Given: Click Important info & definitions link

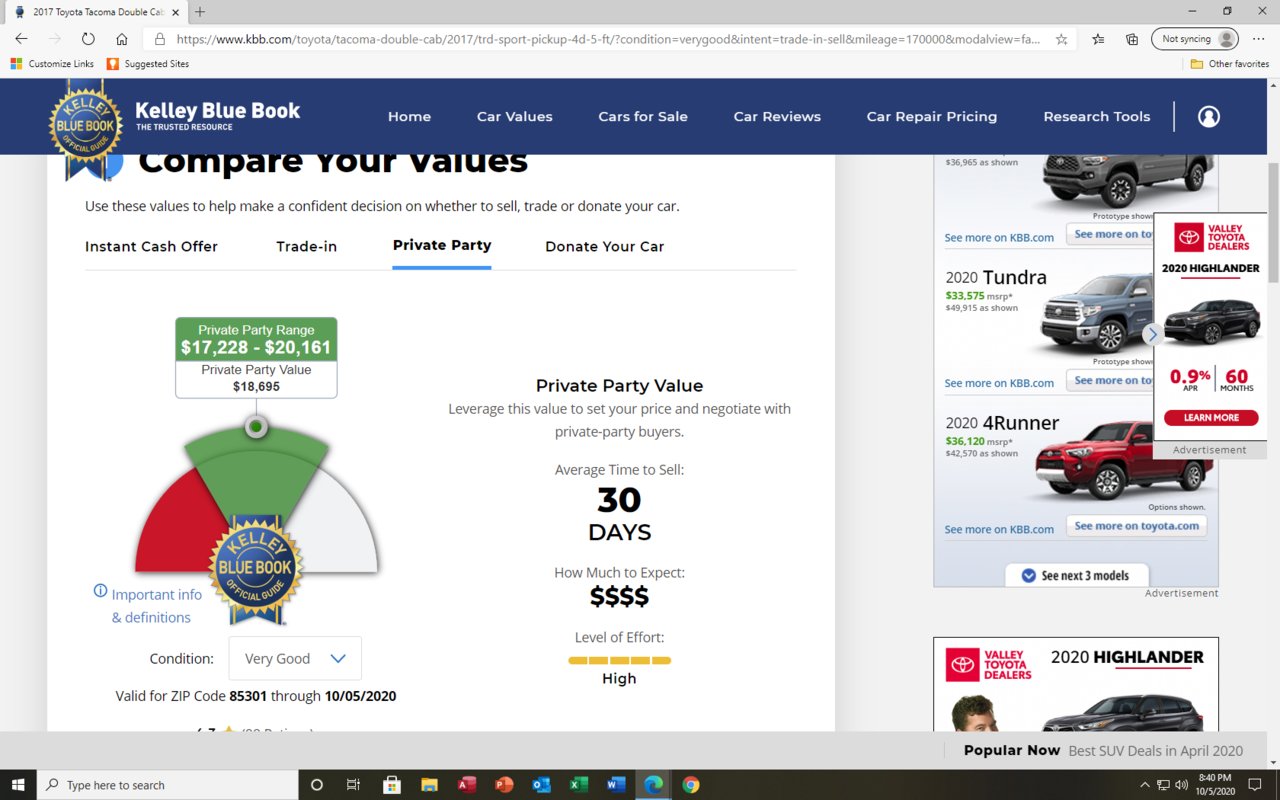Looking at the screenshot, I should tap(156, 606).
